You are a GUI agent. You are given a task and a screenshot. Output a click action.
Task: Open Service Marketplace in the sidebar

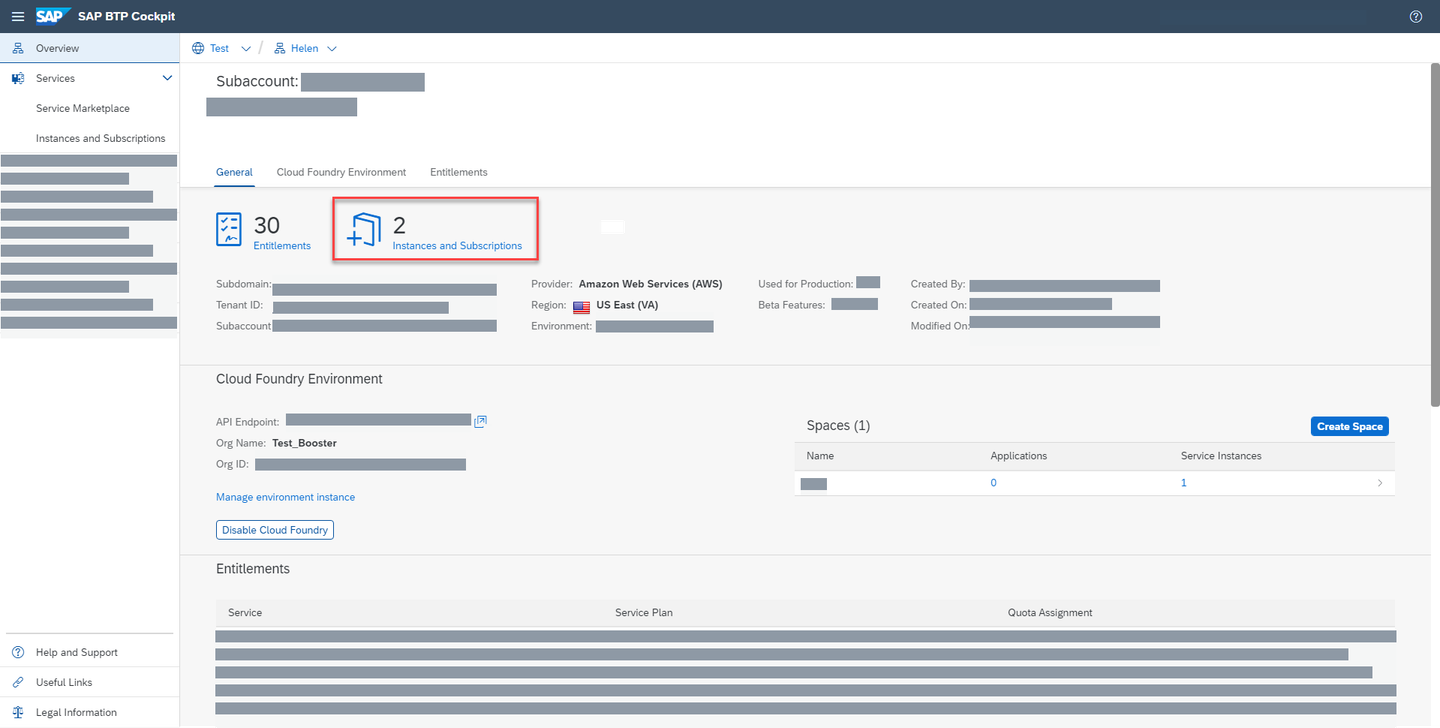83,108
